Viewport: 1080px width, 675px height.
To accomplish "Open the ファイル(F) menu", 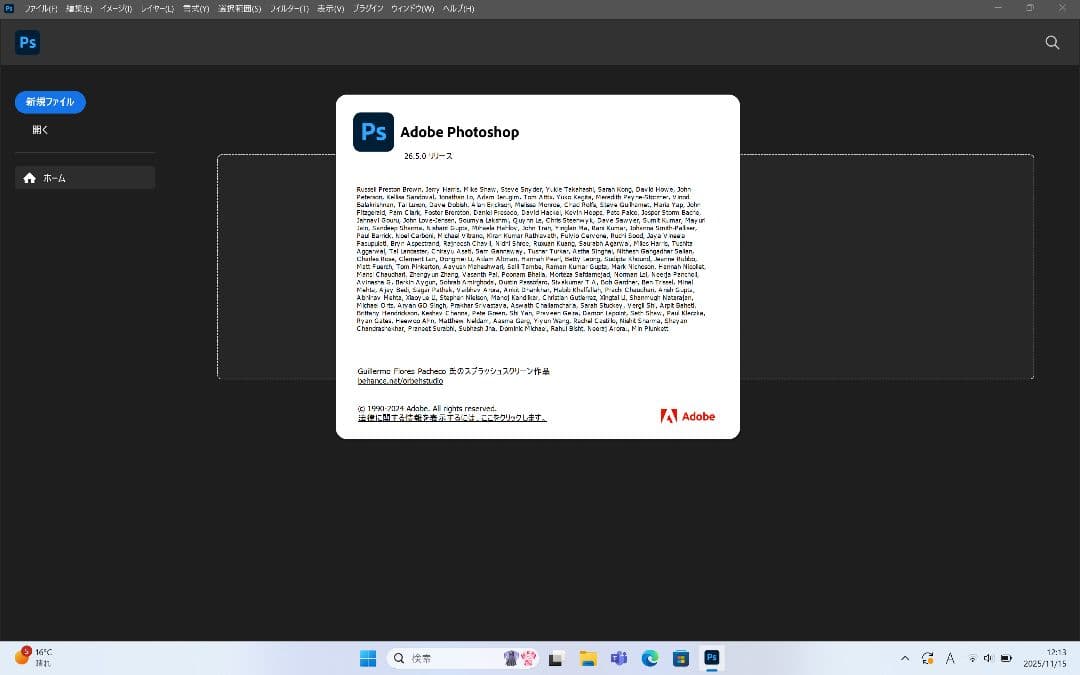I will pyautogui.click(x=41, y=9).
